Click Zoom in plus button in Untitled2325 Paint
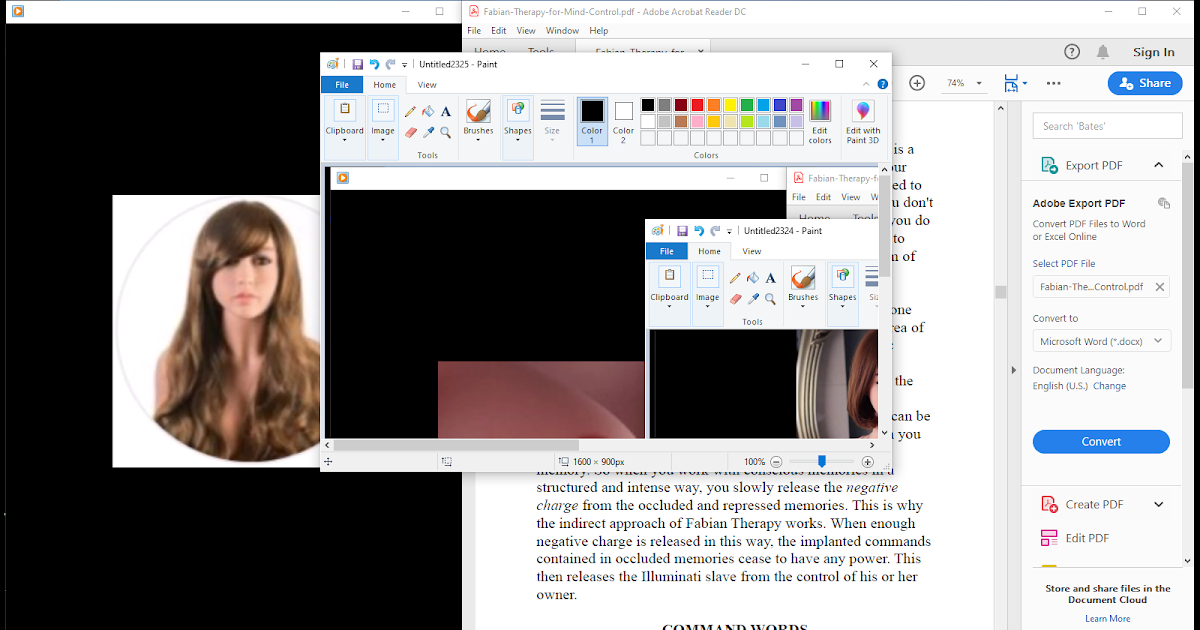1200x630 pixels. click(867, 462)
